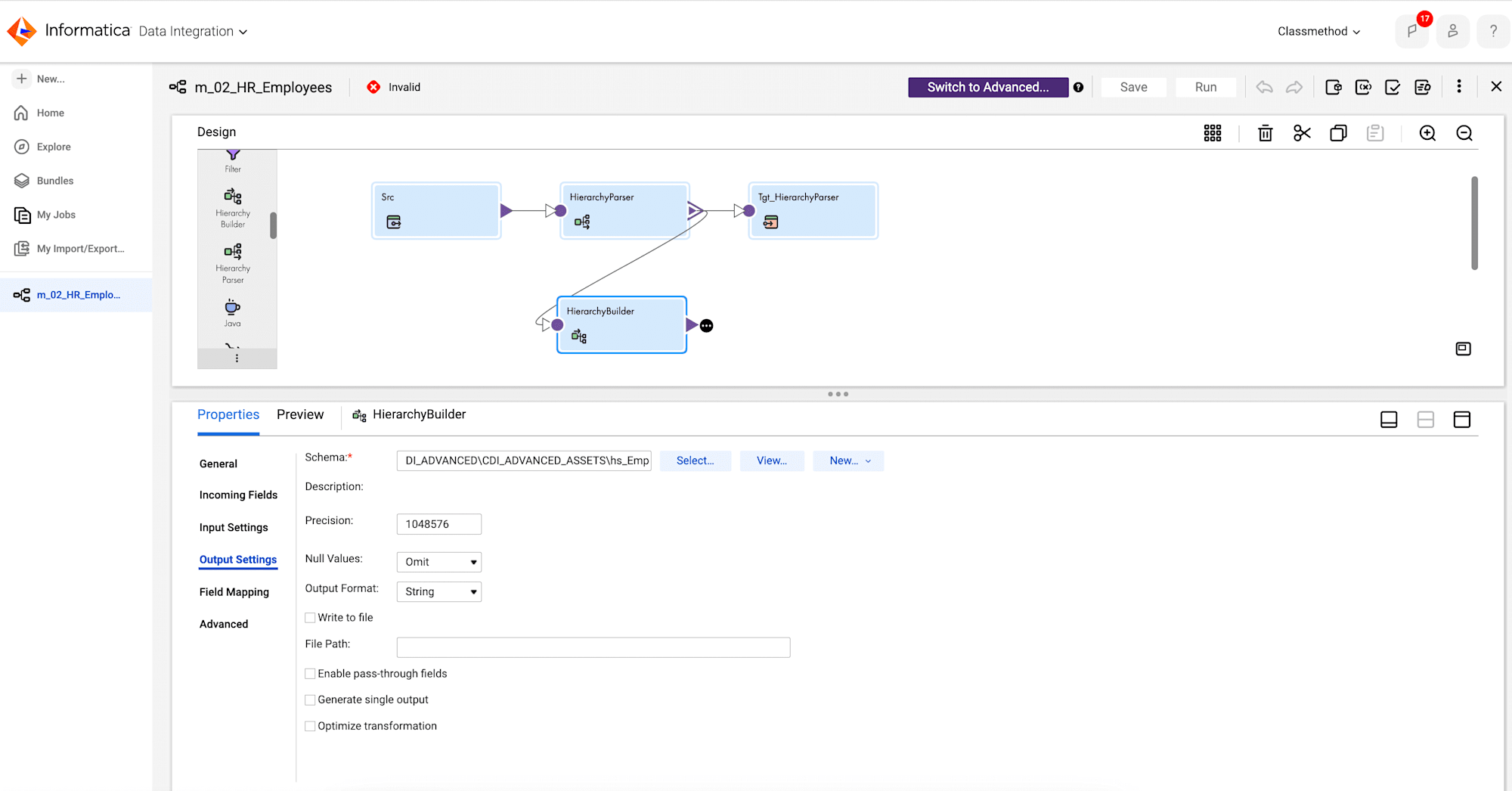Open the help question mark icon
This screenshot has height=791, width=1512.
point(1493,32)
